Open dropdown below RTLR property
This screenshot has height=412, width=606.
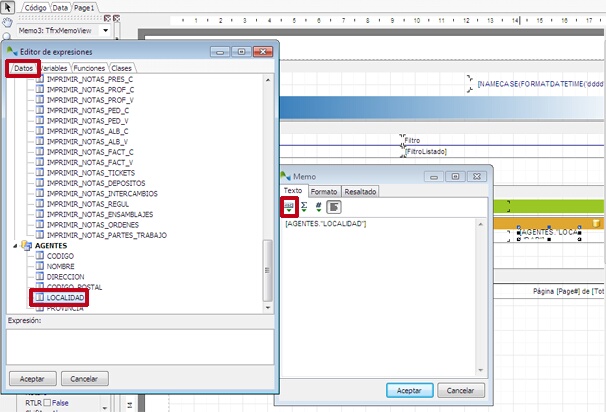[105, 408]
